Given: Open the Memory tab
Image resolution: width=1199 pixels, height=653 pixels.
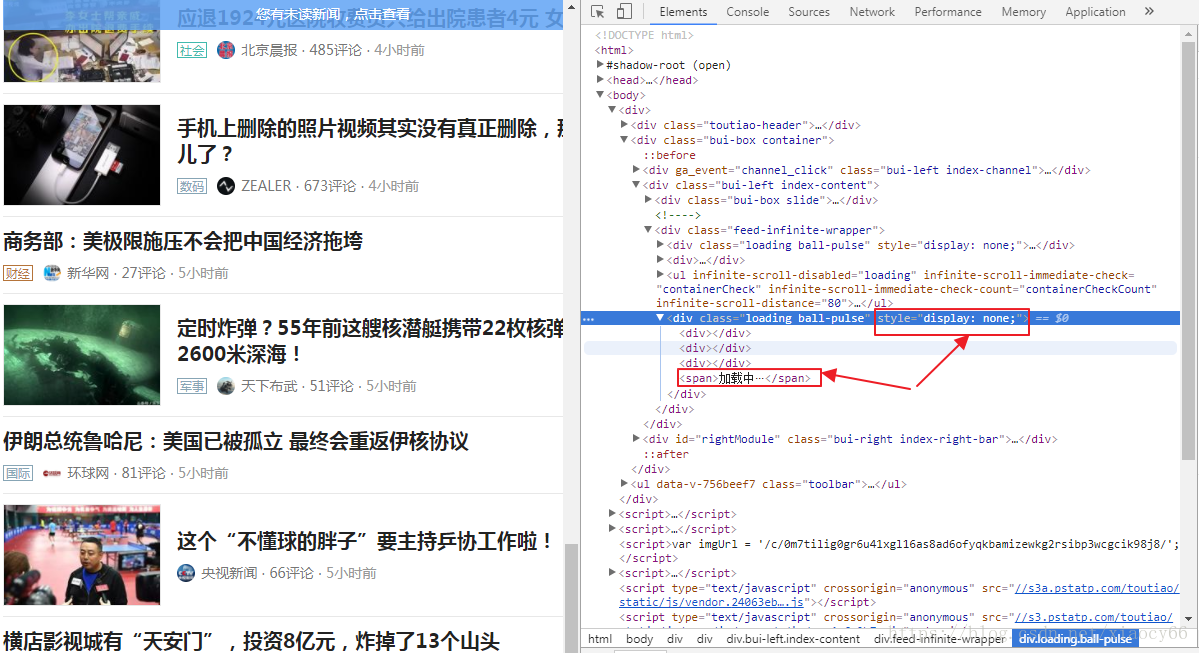Looking at the screenshot, I should coord(1023,11).
